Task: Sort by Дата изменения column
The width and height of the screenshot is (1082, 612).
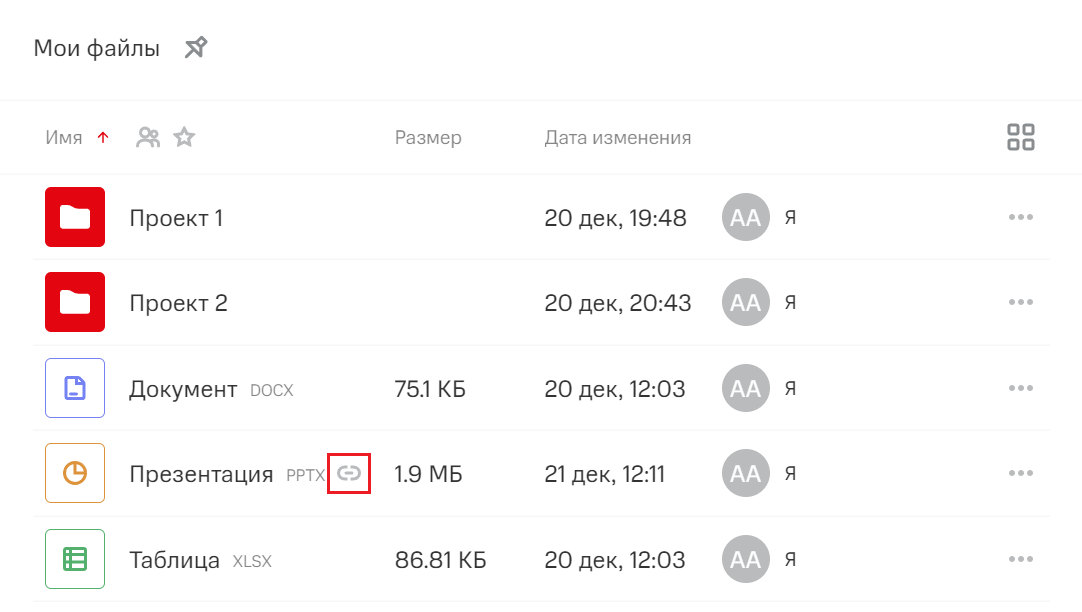Action: (617, 138)
